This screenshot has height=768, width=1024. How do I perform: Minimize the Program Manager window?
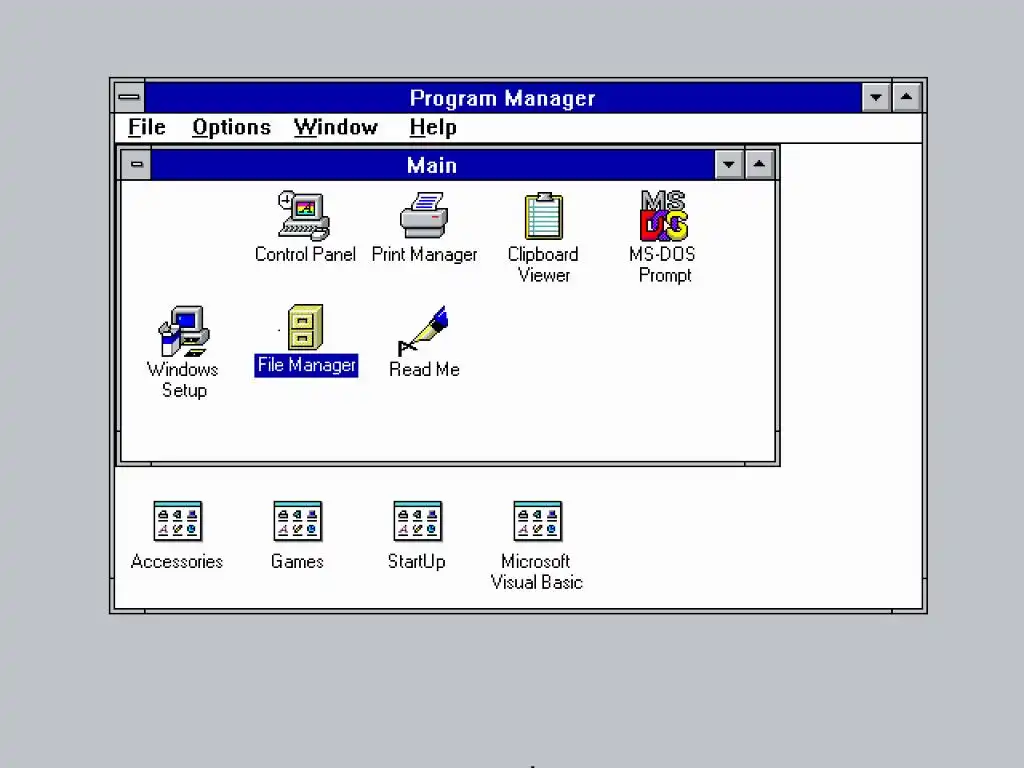tap(876, 97)
